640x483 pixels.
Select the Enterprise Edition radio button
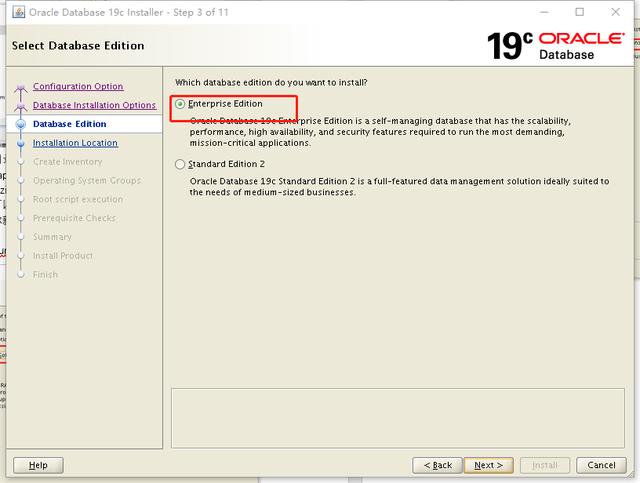(x=180, y=104)
